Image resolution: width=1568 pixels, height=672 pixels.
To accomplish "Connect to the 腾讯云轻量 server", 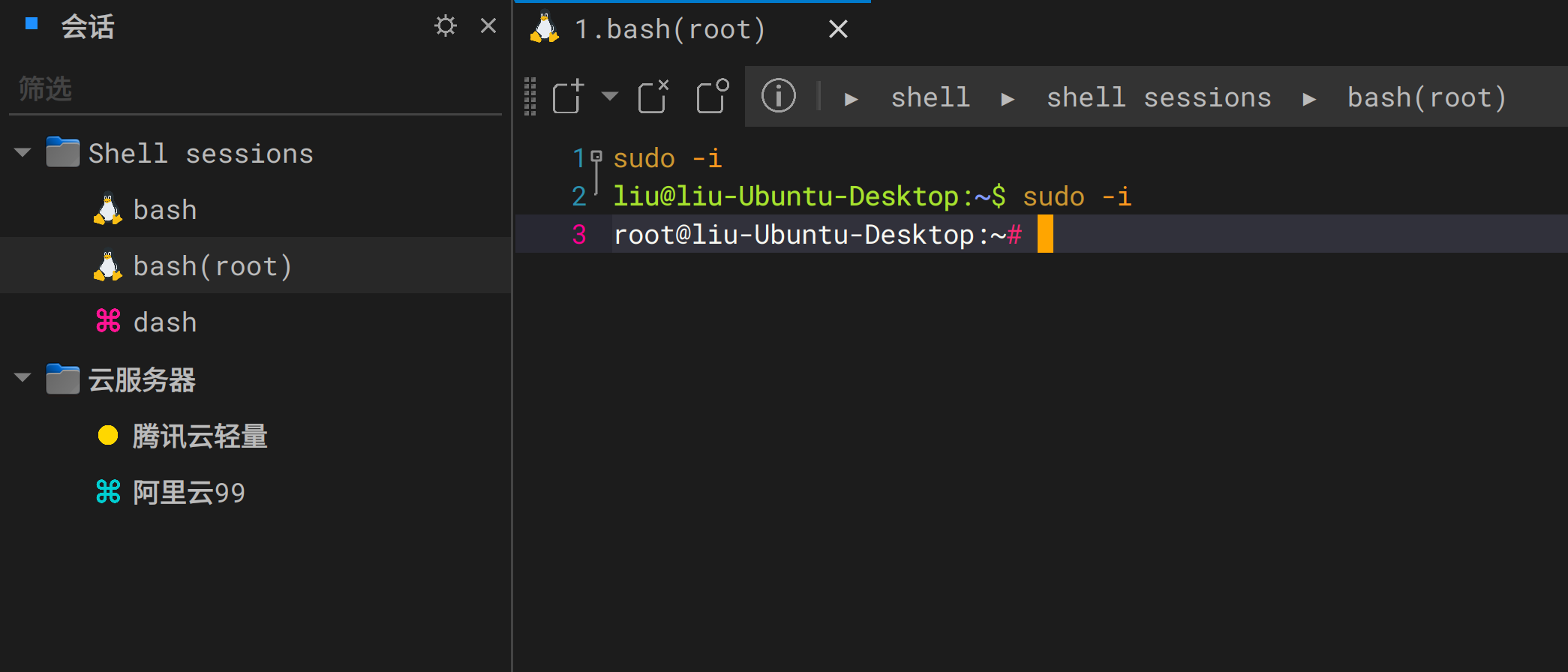I will (200, 436).
